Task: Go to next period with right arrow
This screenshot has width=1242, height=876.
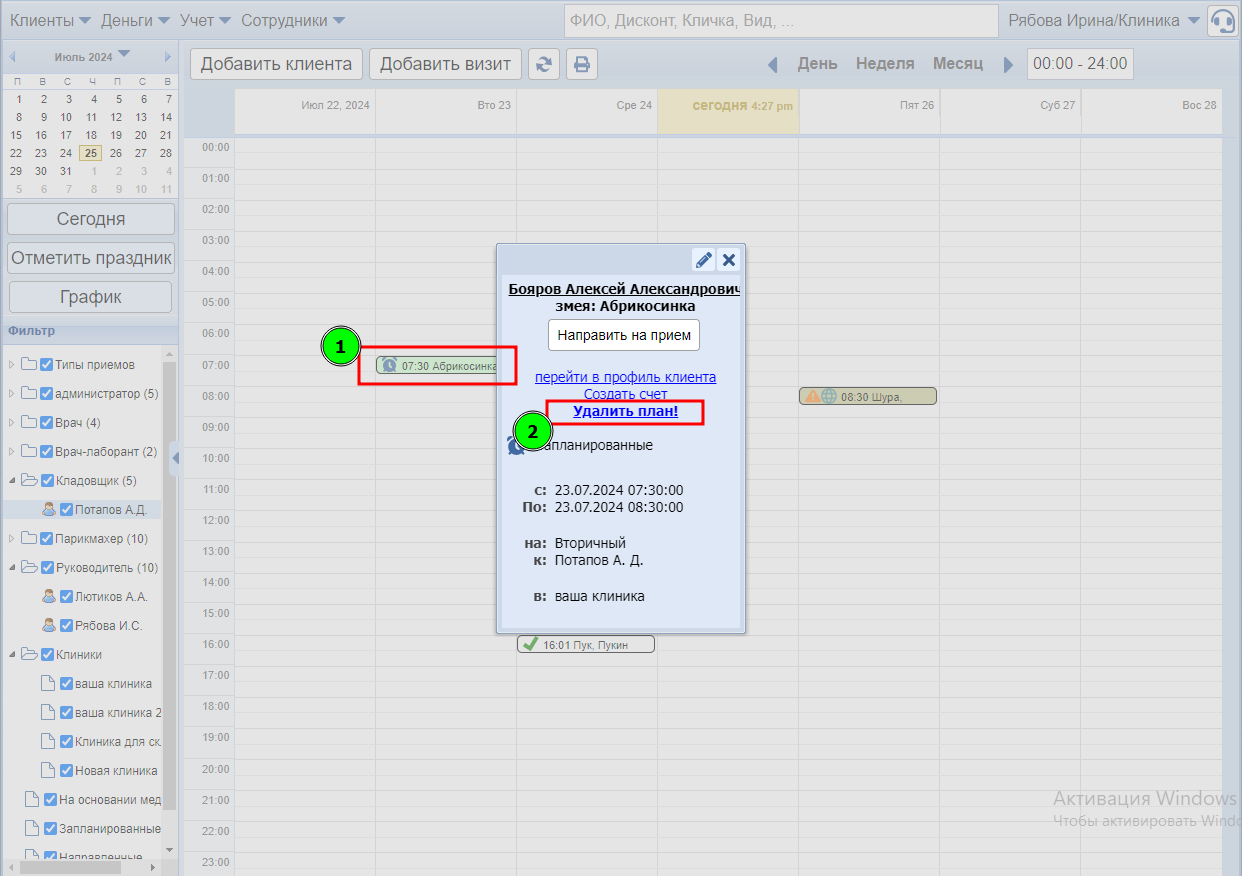Action: pos(1008,64)
